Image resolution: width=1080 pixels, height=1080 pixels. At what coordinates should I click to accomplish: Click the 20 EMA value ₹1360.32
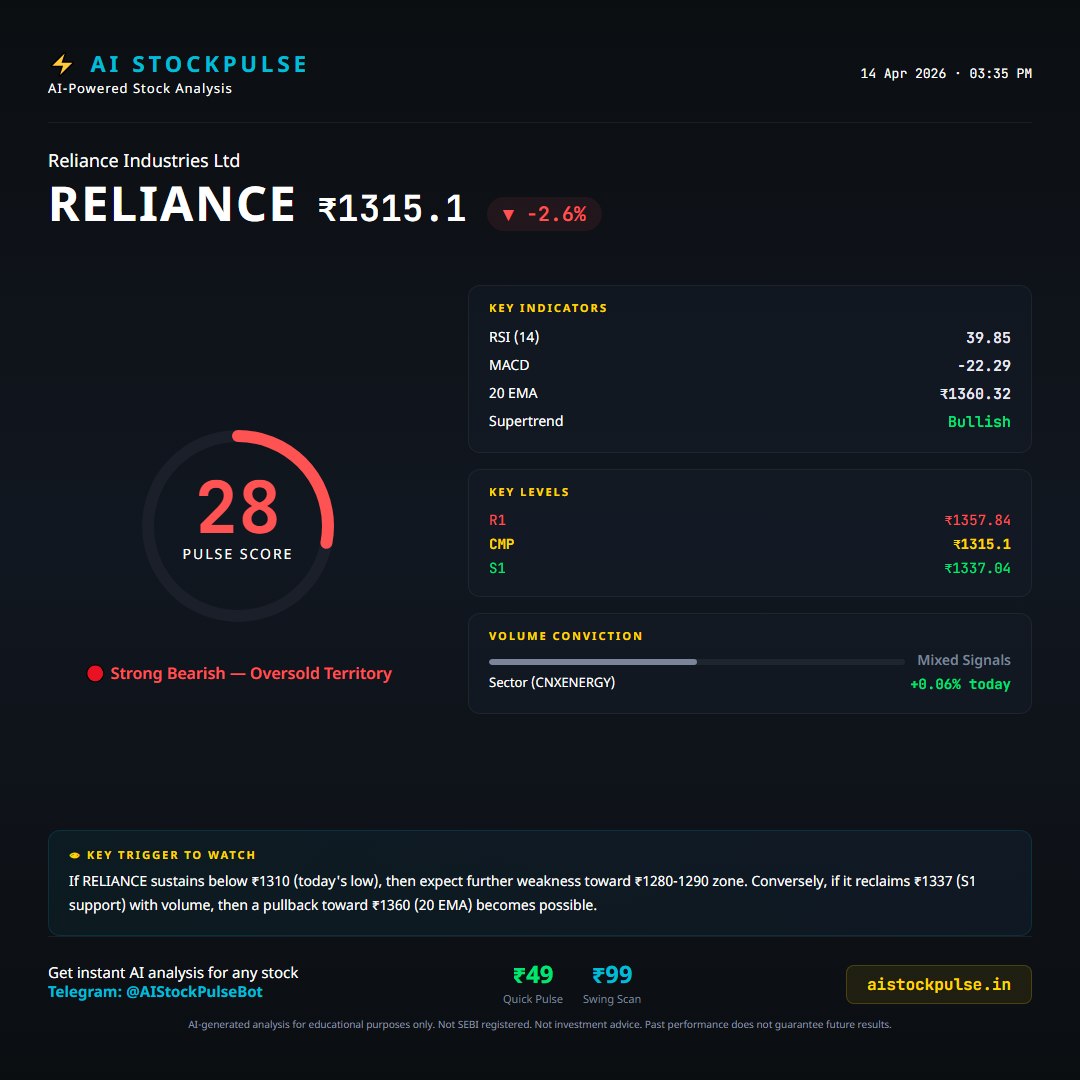(975, 394)
